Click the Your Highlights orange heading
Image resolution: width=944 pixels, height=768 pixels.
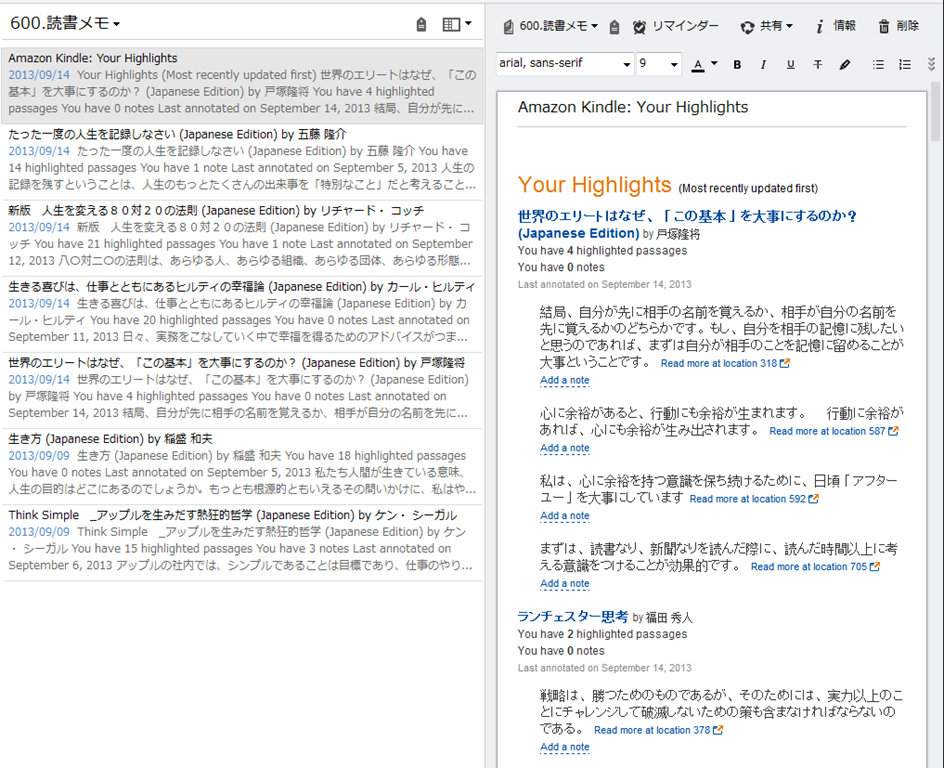point(594,185)
